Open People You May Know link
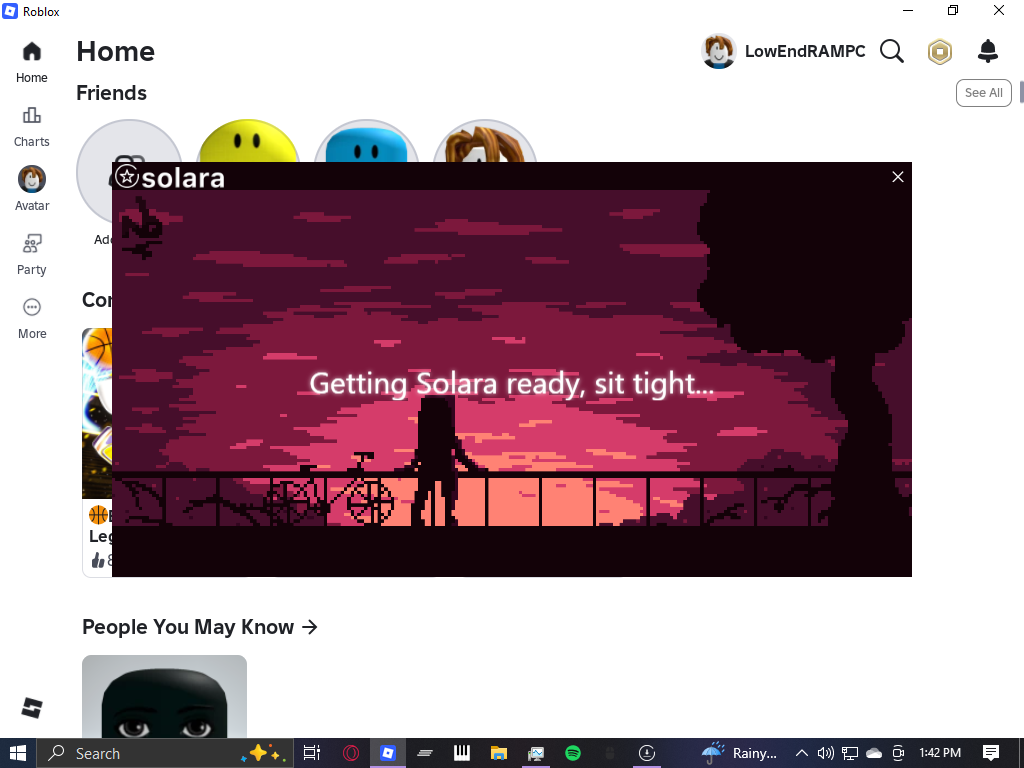Image resolution: width=1024 pixels, height=768 pixels. pyautogui.click(x=200, y=627)
